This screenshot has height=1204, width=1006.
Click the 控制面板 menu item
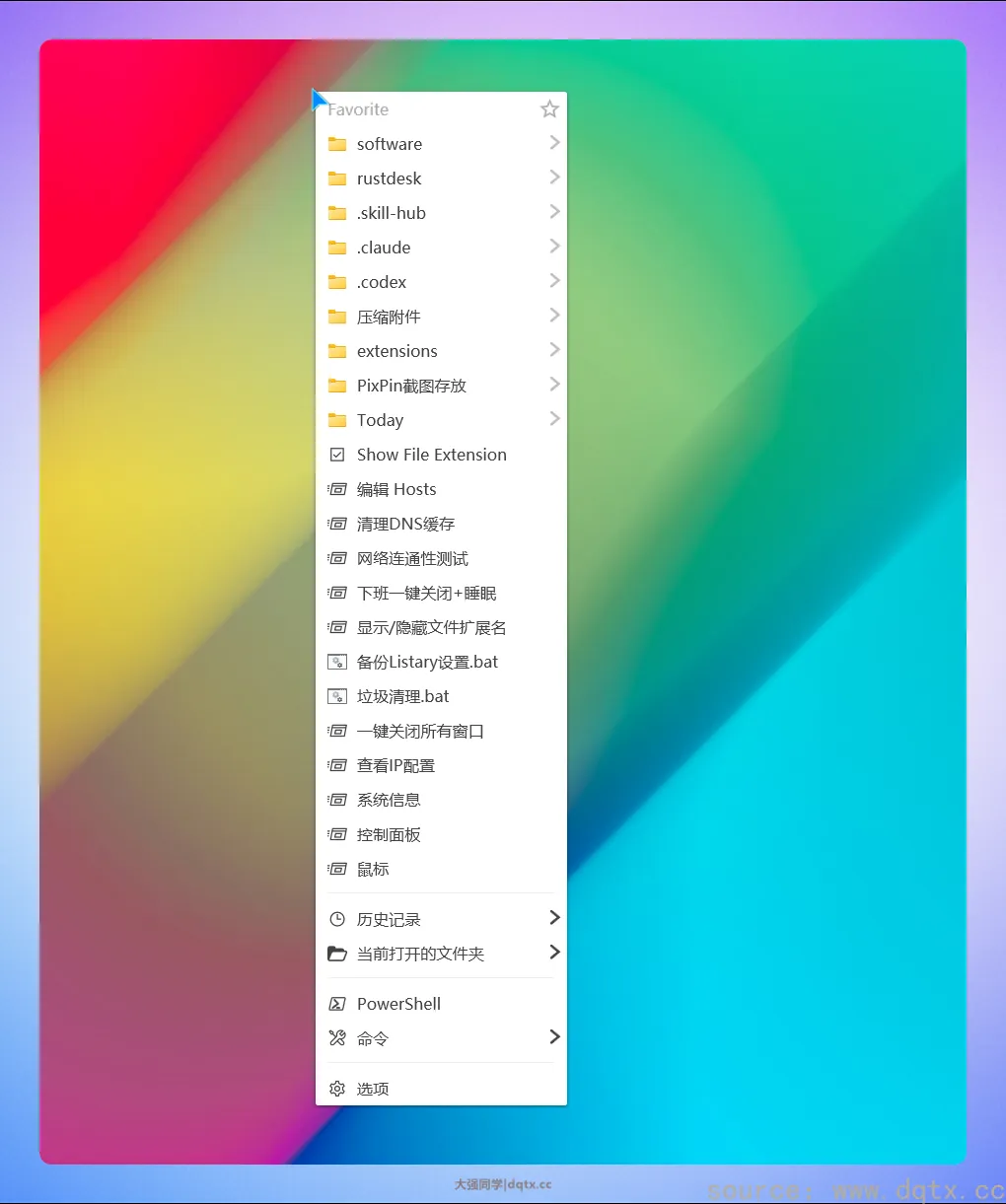tap(389, 834)
